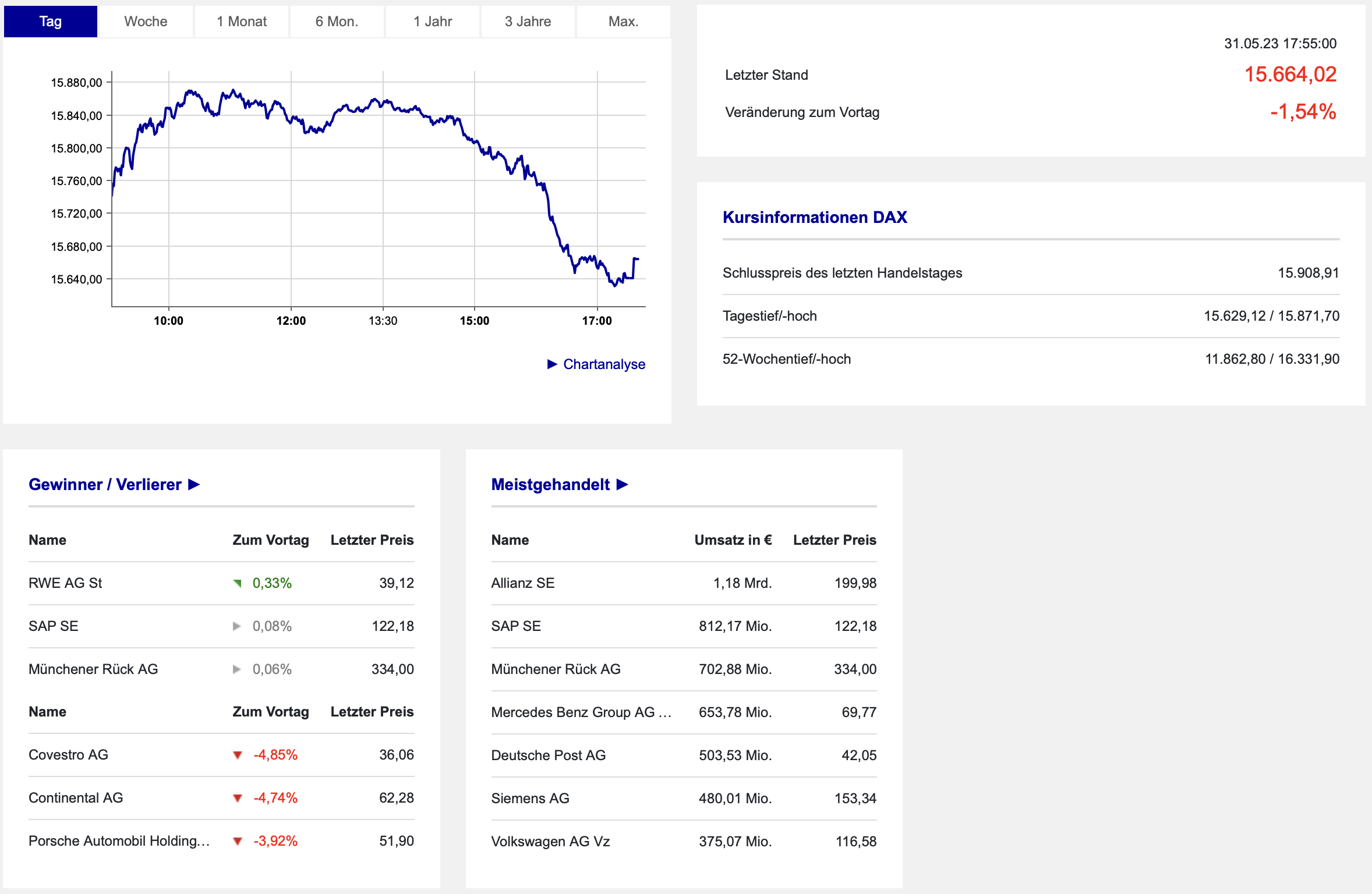The width and height of the screenshot is (1372, 894).
Task: Select Siemens AG row
Action: pos(684,799)
